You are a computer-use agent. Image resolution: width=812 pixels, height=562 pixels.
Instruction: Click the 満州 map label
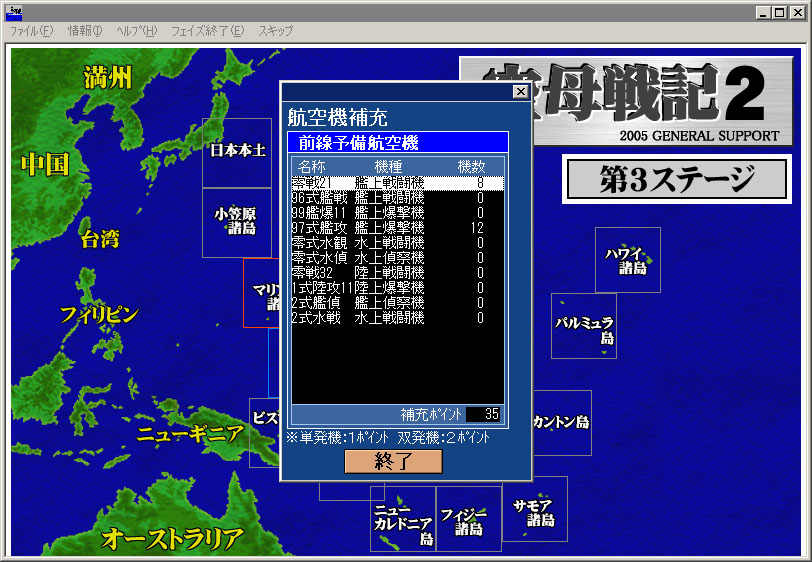[x=108, y=78]
